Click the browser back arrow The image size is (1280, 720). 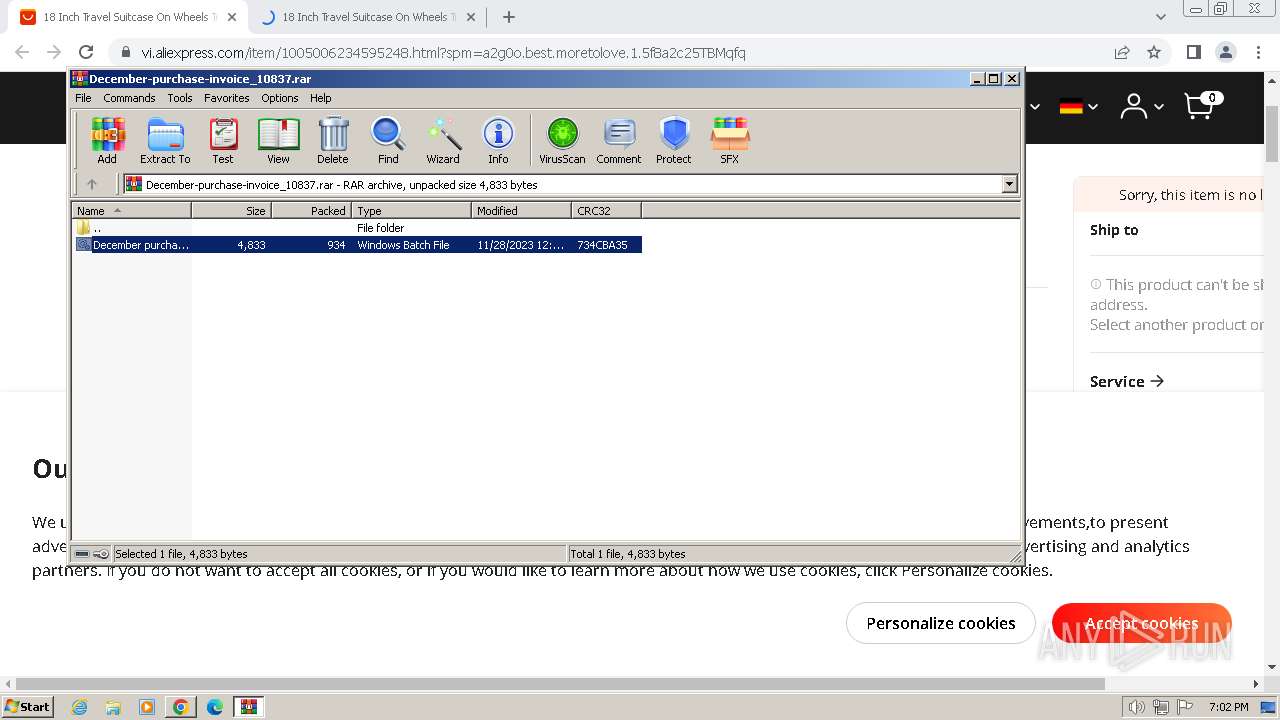click(22, 53)
